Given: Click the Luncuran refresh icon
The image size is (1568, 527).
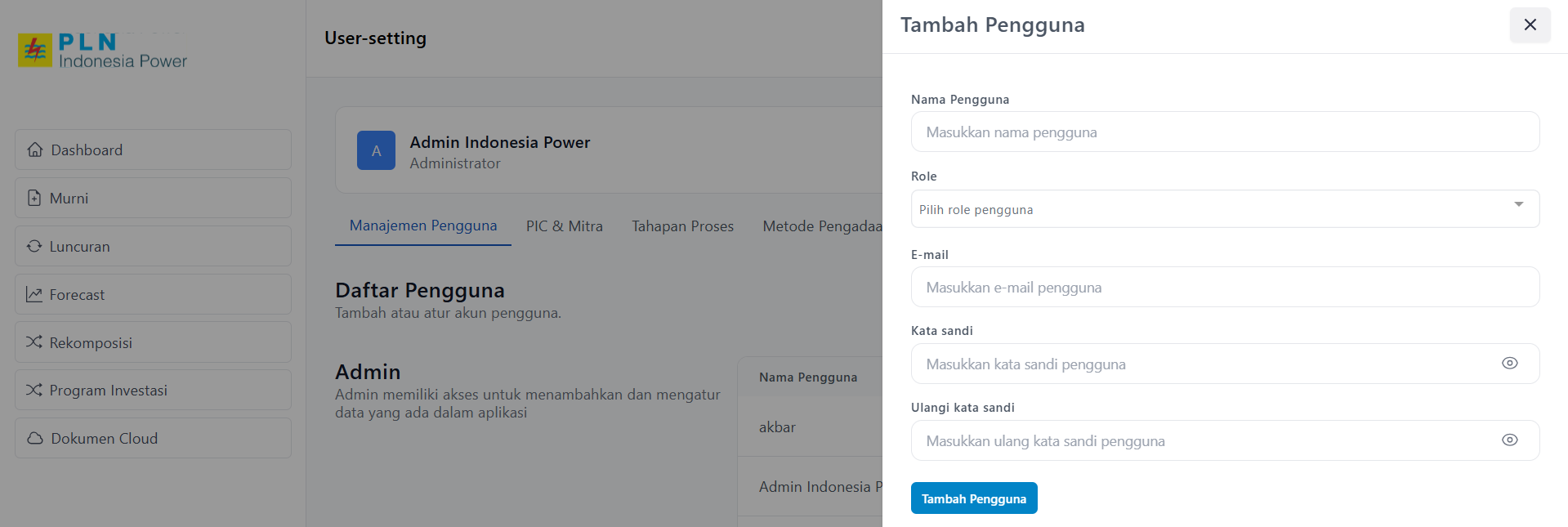Looking at the screenshot, I should click(34, 246).
